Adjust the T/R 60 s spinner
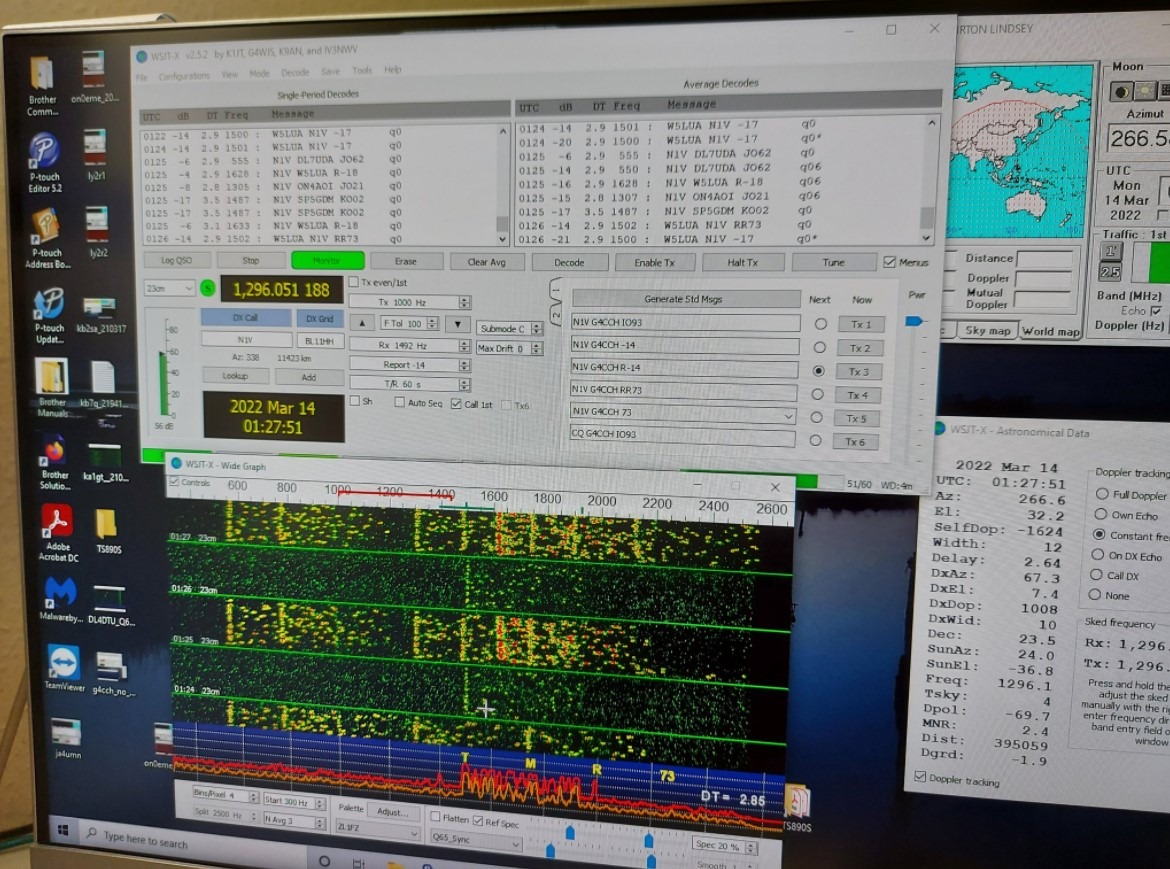The height and width of the screenshot is (869, 1170). coord(465,385)
